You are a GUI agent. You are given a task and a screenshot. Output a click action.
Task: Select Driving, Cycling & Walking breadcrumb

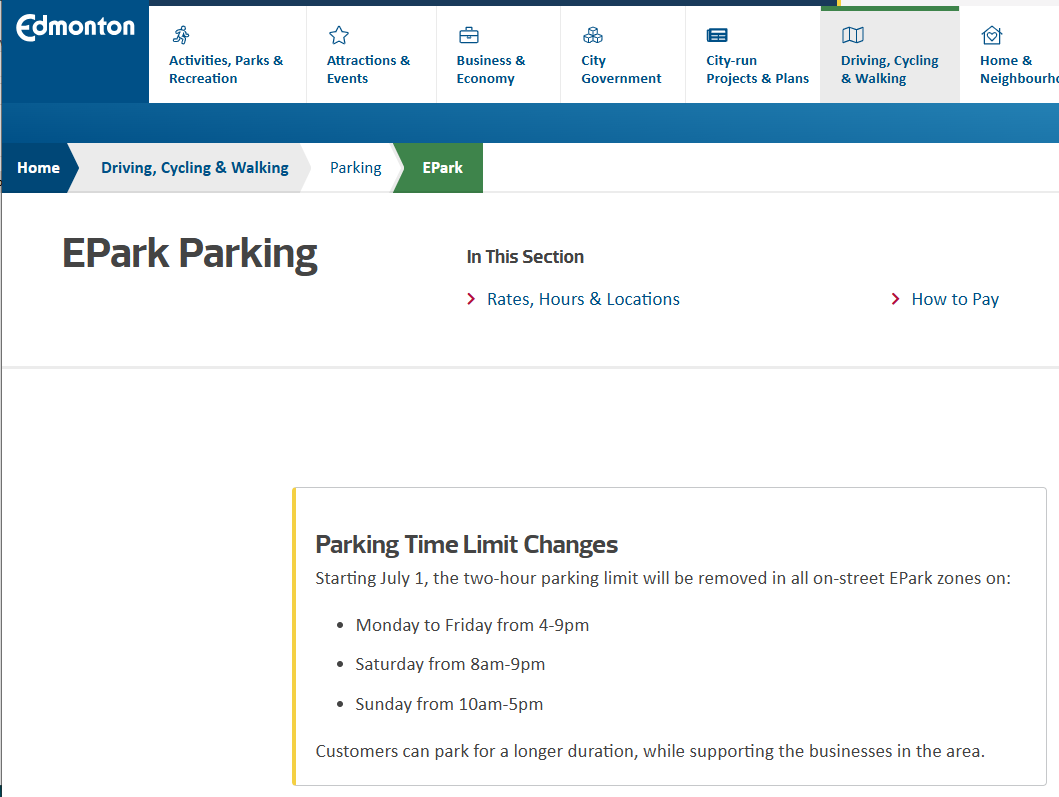tap(194, 168)
